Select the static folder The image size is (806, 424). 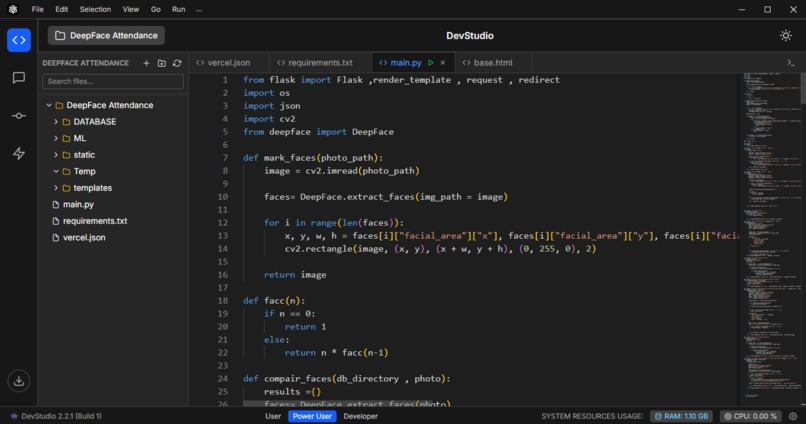coord(84,155)
